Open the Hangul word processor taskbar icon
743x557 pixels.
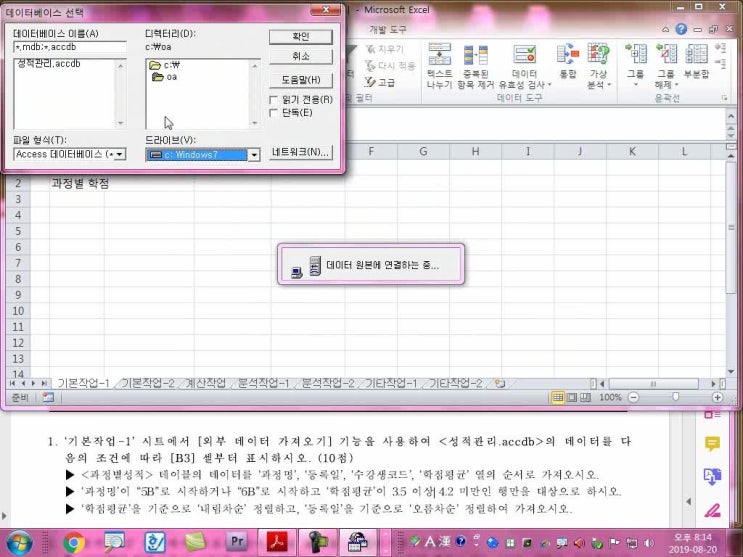[x=155, y=542]
